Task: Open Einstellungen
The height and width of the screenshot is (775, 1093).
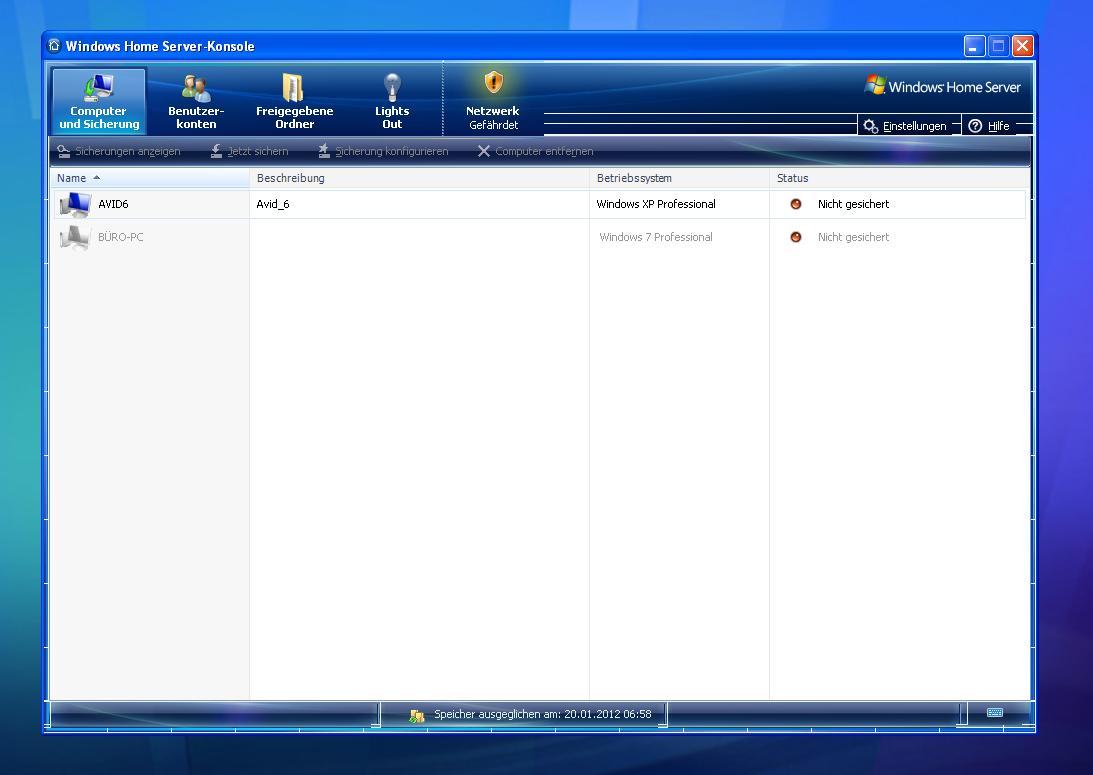Action: tap(905, 126)
